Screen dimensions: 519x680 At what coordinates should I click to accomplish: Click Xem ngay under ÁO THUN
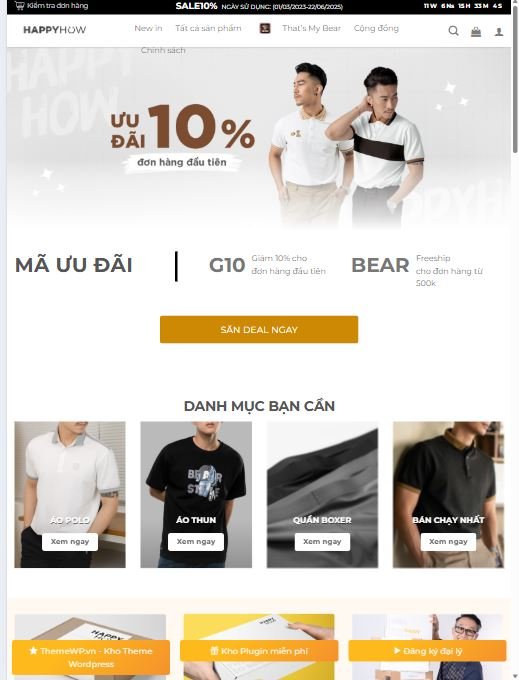pyautogui.click(x=196, y=542)
